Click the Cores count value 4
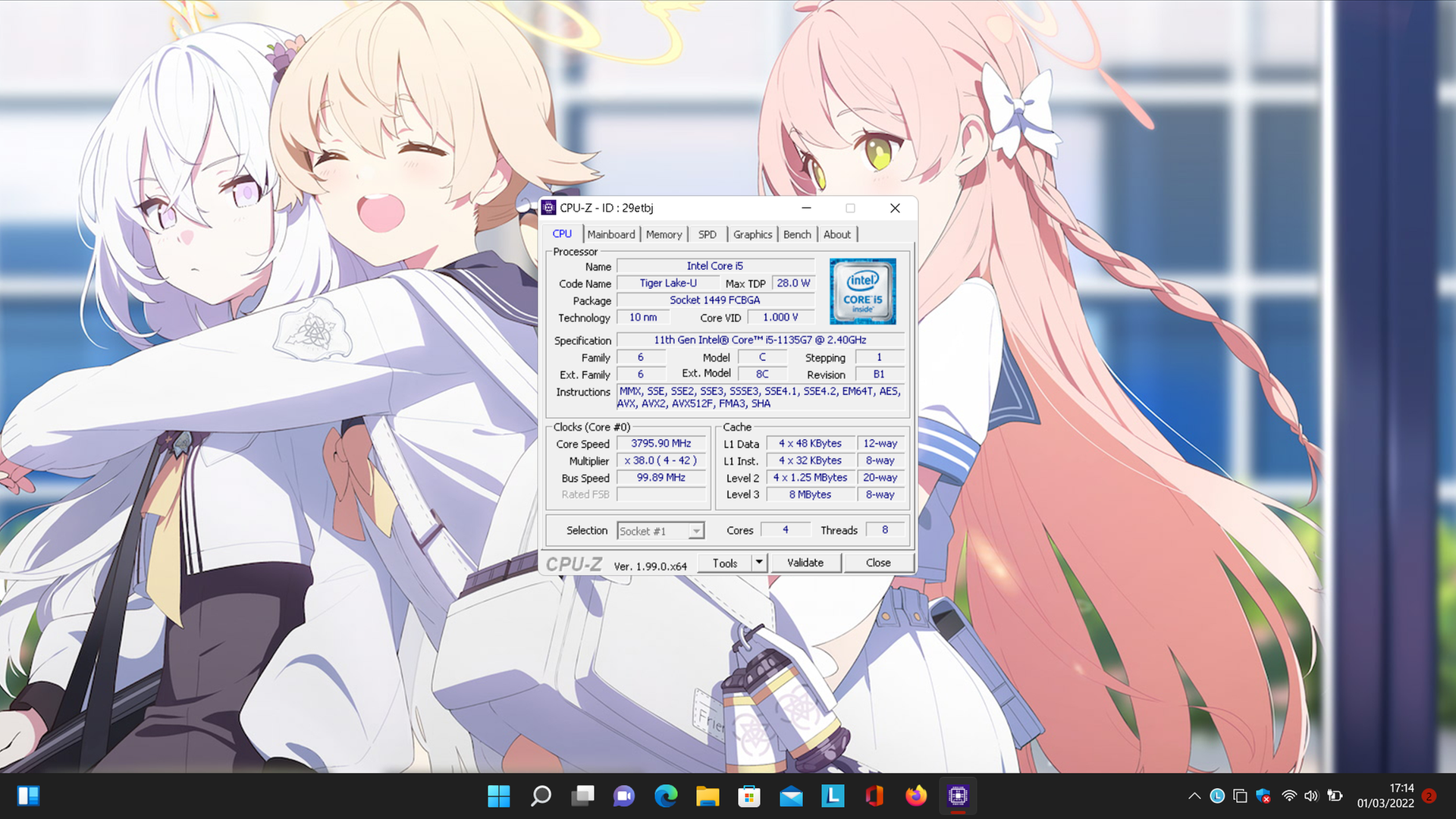The width and height of the screenshot is (1456, 819). point(785,530)
